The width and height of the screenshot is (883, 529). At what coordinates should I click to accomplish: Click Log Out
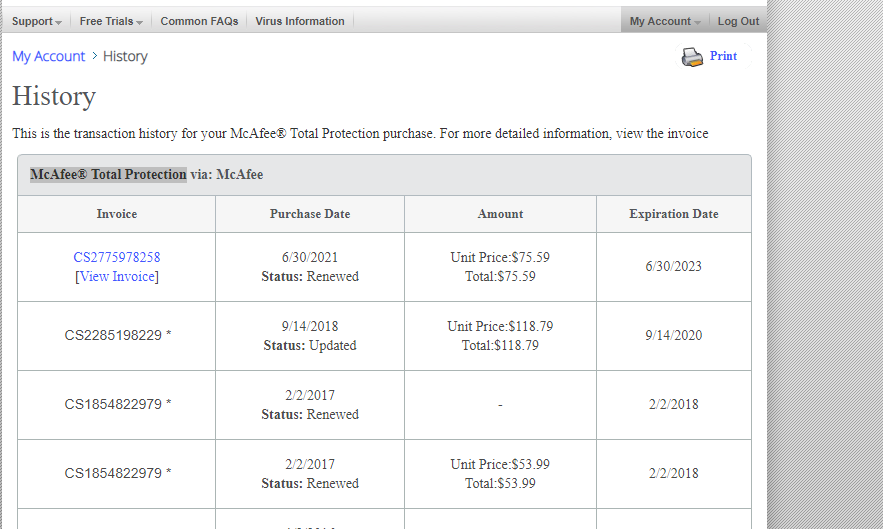pos(738,21)
